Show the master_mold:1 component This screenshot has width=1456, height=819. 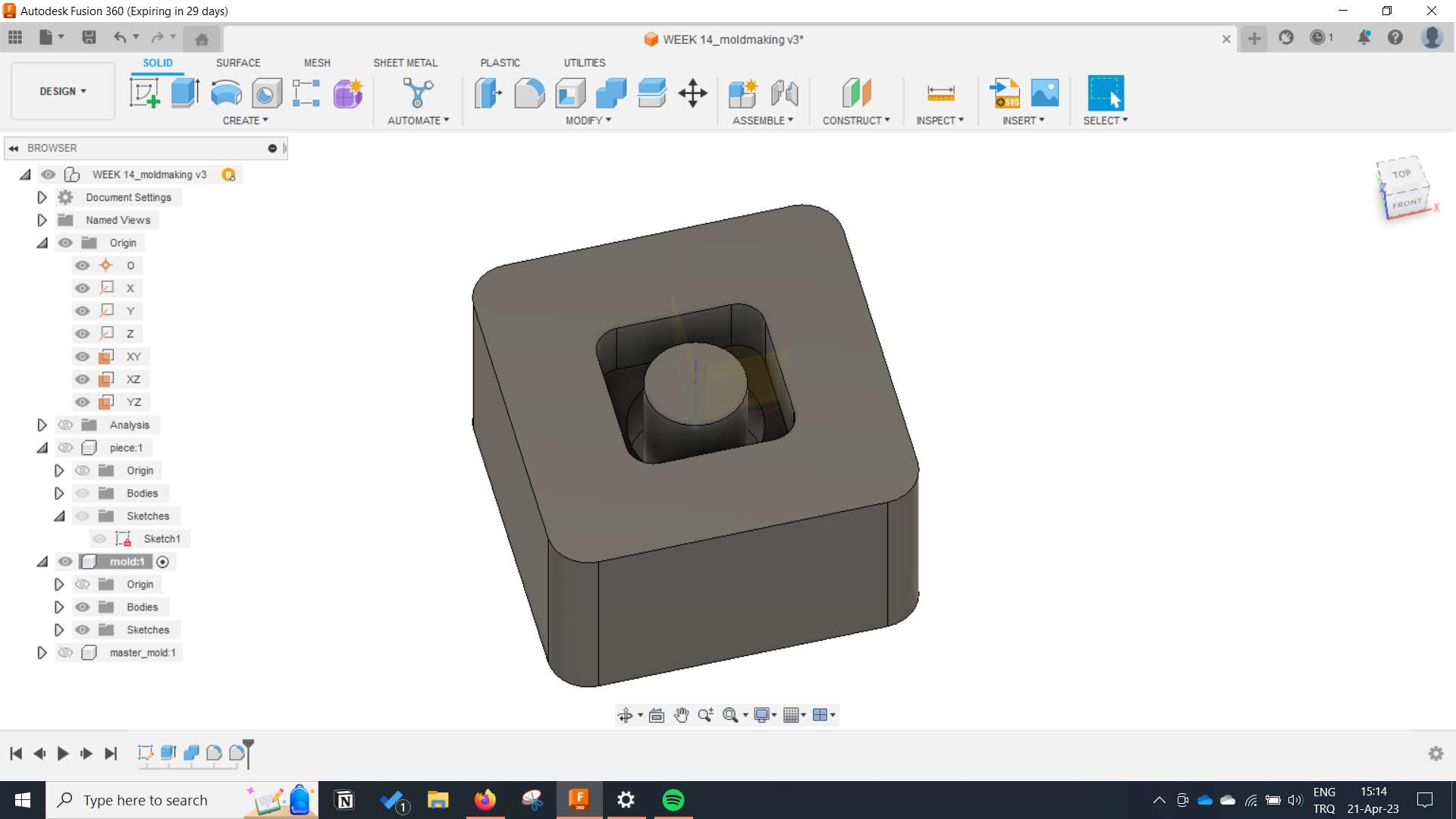click(66, 652)
